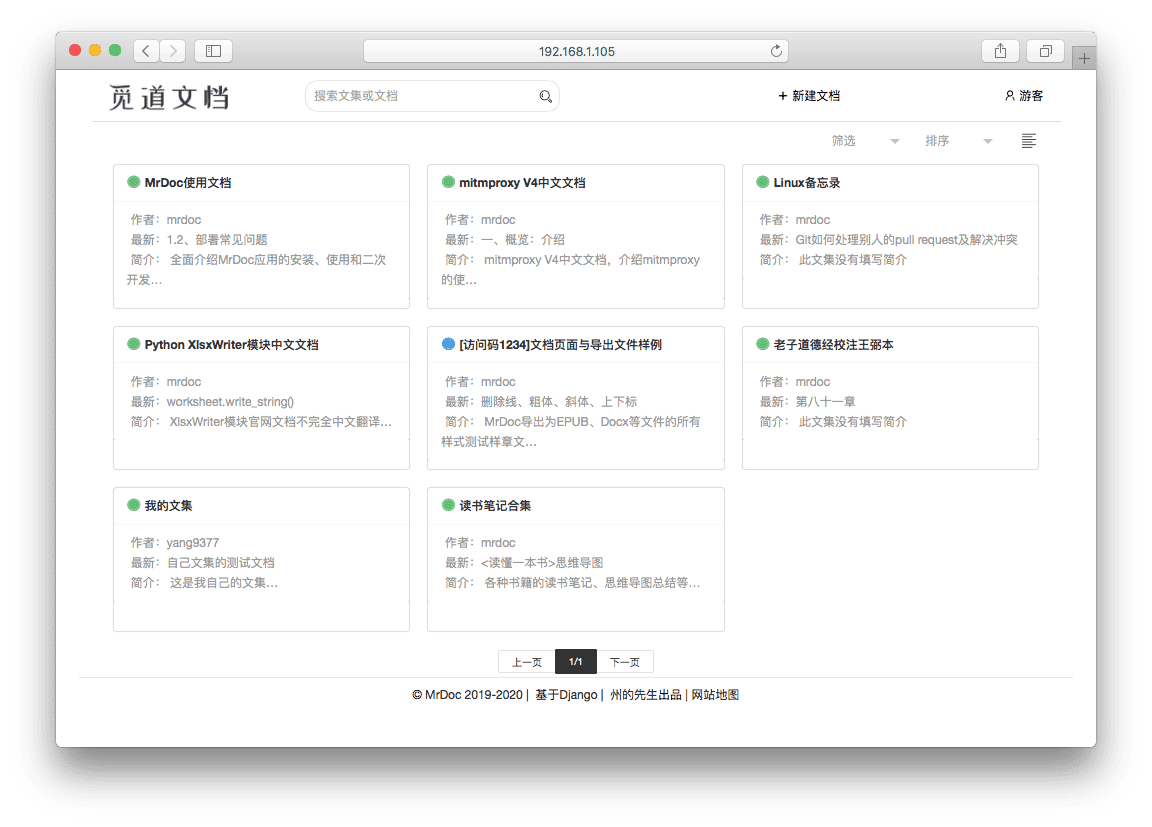This screenshot has height=827, width=1152.
Task: Add new tab plus button
Action: click(1084, 58)
